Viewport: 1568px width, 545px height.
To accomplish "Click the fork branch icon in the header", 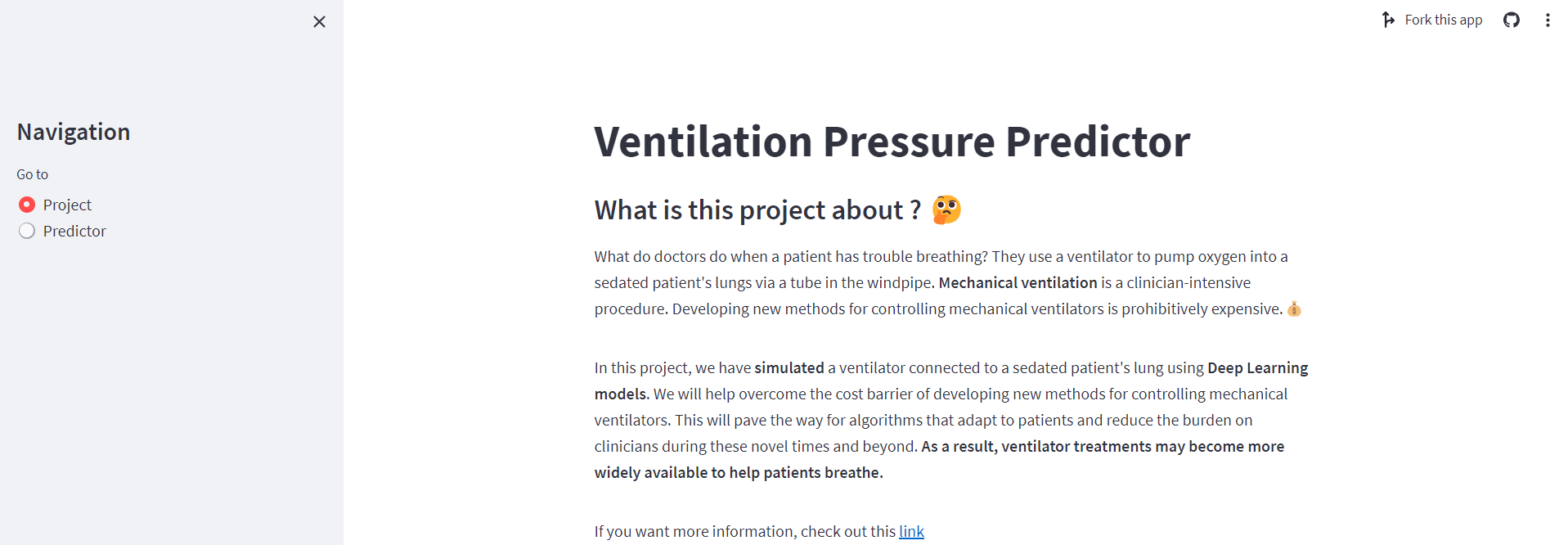I will click(1388, 19).
